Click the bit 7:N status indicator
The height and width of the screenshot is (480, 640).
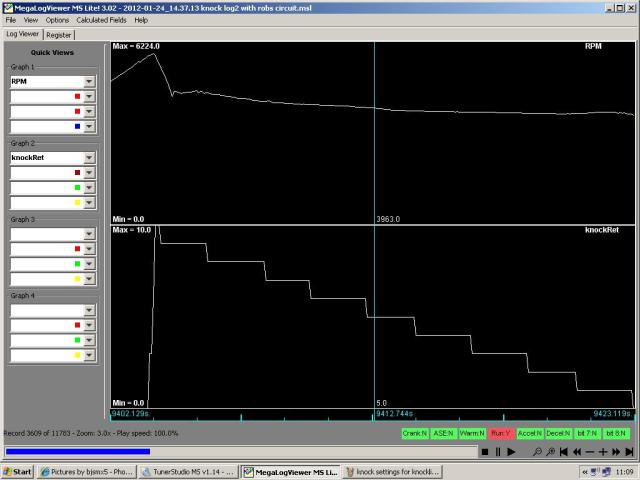[x=587, y=433]
